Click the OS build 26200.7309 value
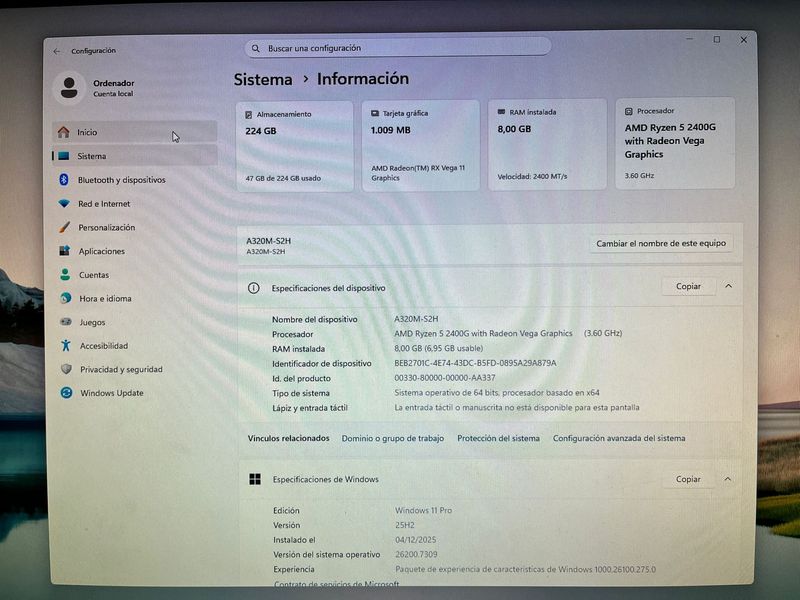The width and height of the screenshot is (800, 600). click(x=416, y=554)
